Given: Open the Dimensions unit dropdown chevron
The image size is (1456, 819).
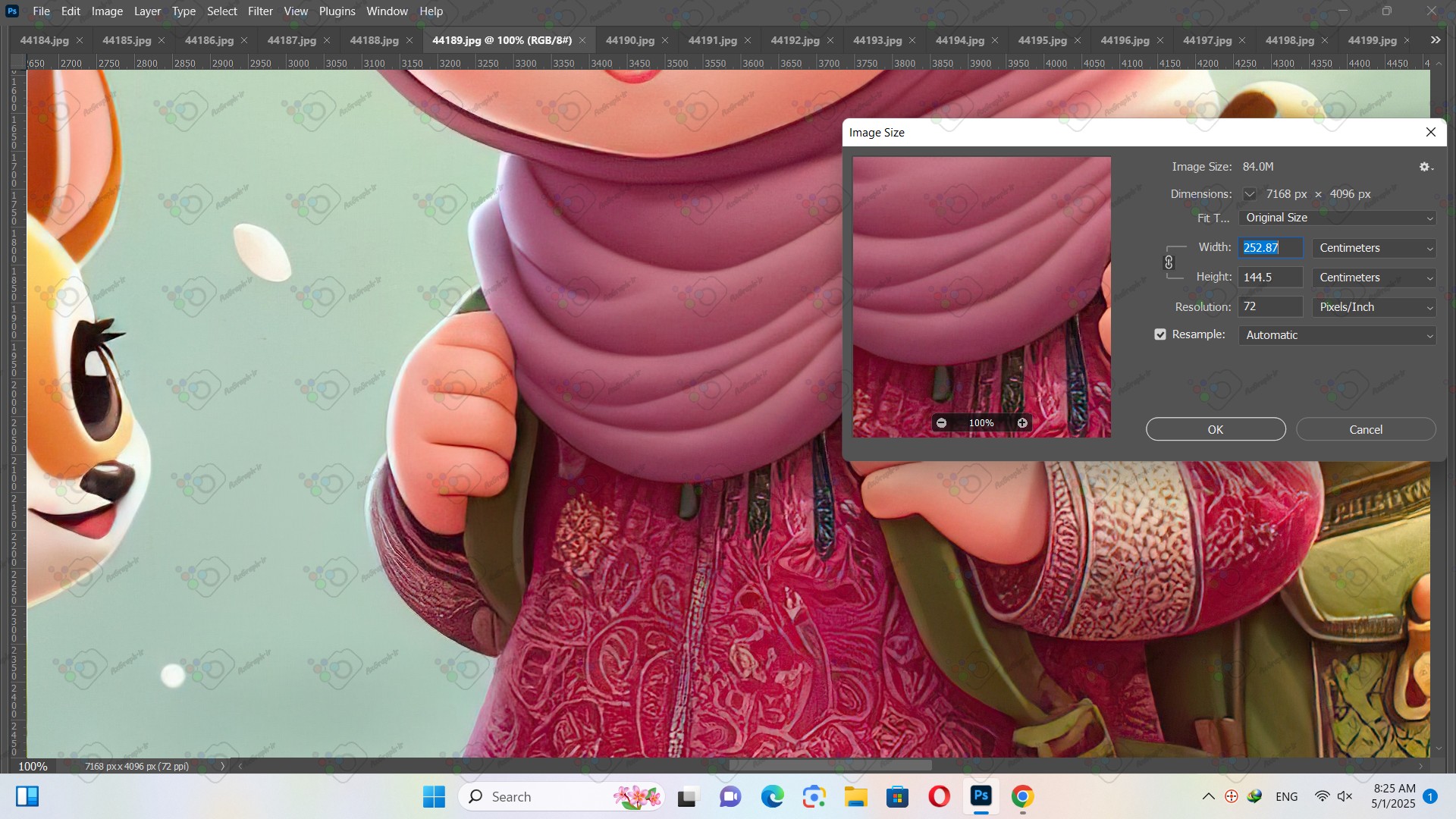Looking at the screenshot, I should 1250,194.
